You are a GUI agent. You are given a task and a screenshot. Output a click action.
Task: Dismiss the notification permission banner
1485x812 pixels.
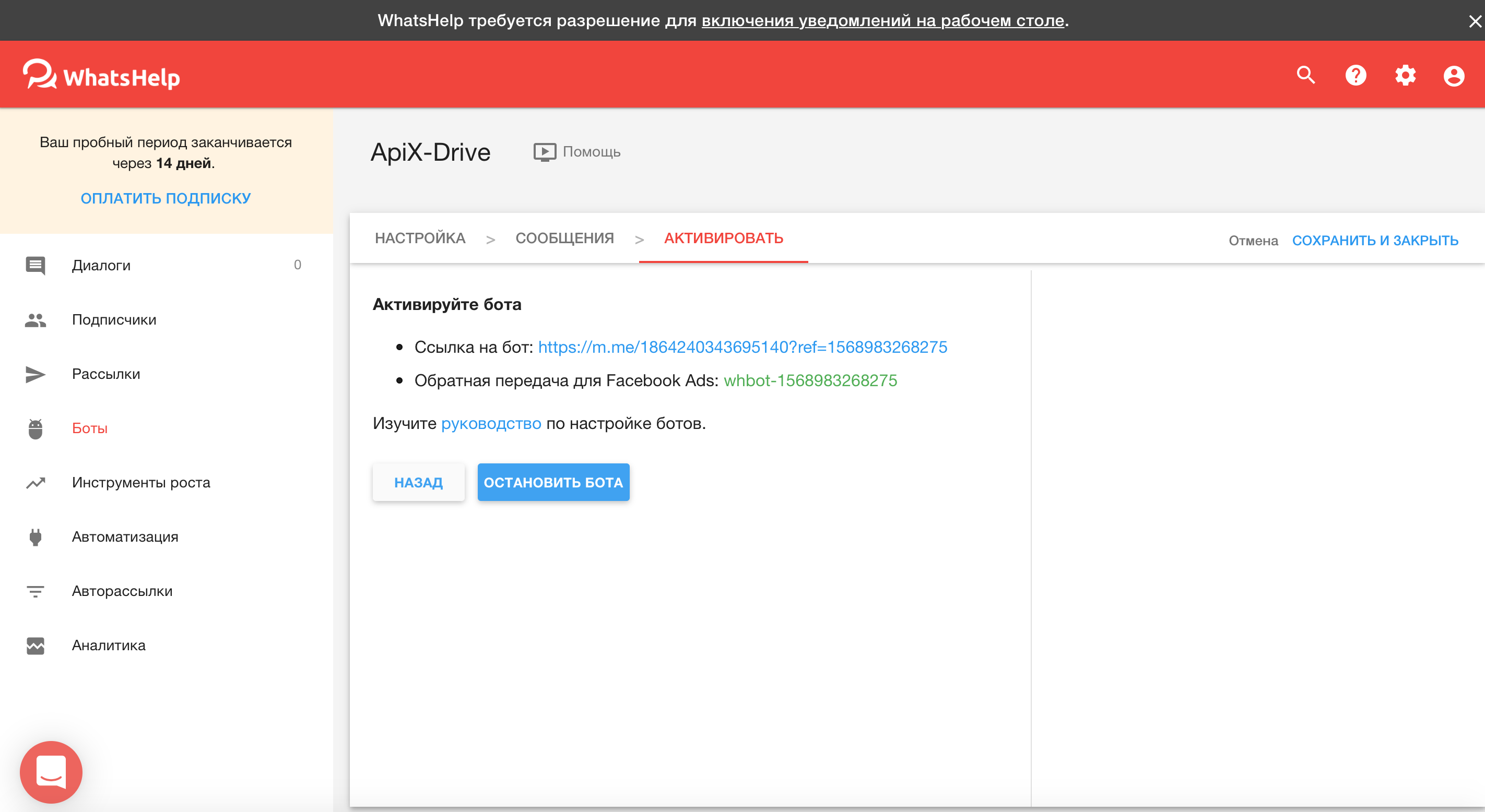(x=1475, y=21)
